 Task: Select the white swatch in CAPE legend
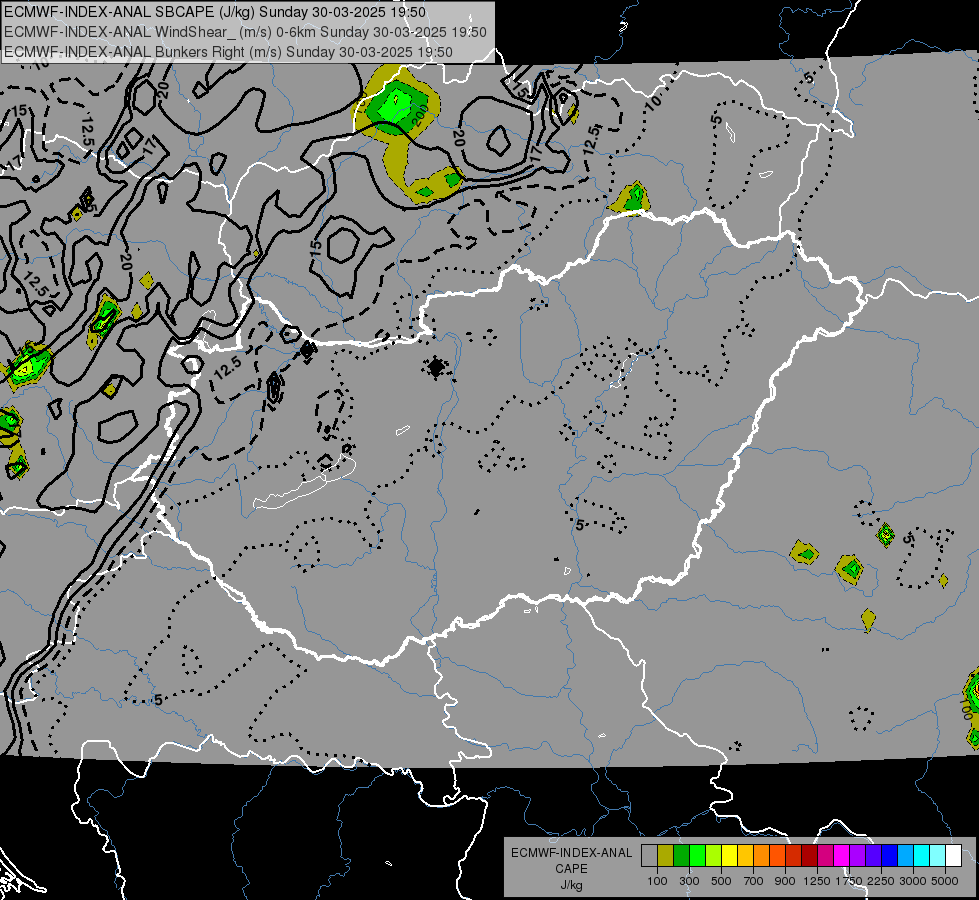(x=954, y=856)
